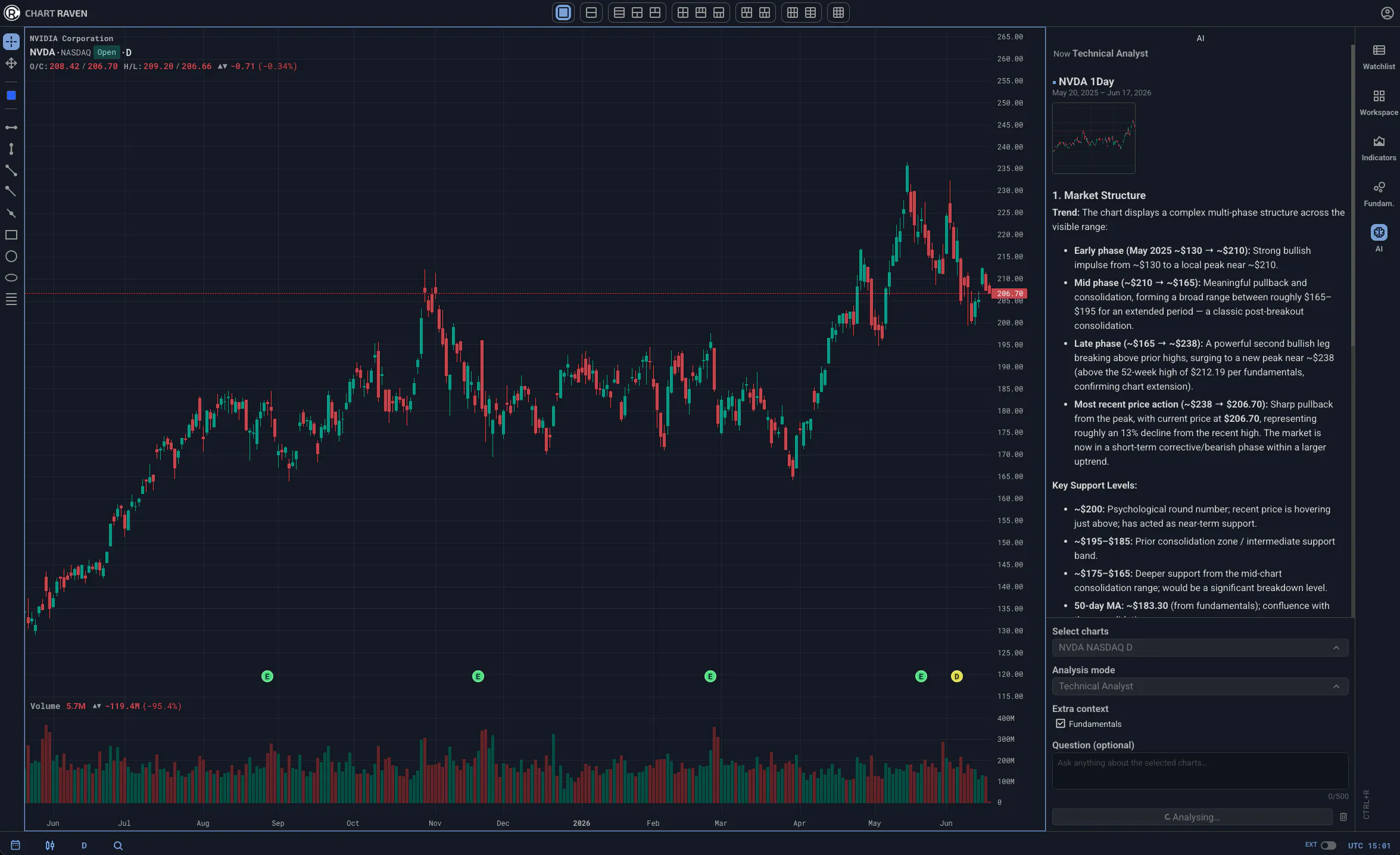Image resolution: width=1400 pixels, height=855 pixels.
Task: Click the UTC 15:01 clock
Action: tap(1370, 845)
